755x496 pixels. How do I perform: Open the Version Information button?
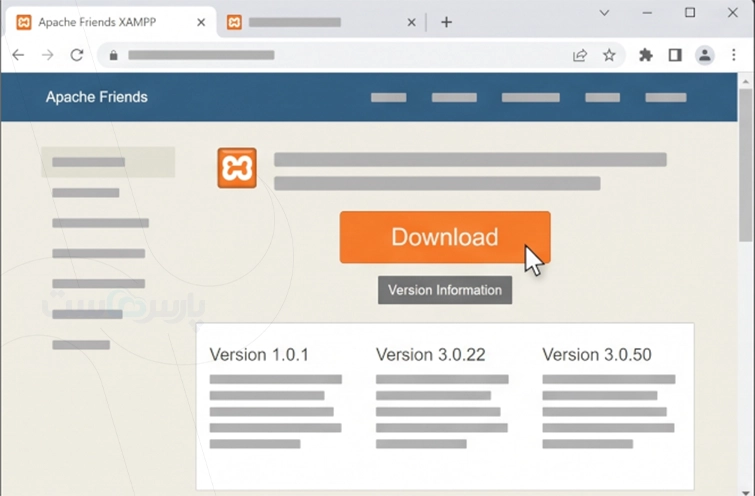pos(445,290)
